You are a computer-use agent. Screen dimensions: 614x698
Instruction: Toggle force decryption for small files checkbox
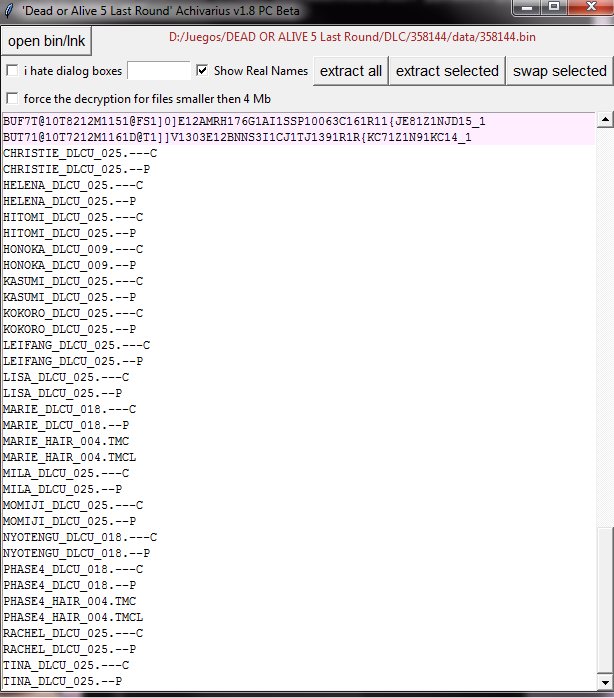coord(12,98)
